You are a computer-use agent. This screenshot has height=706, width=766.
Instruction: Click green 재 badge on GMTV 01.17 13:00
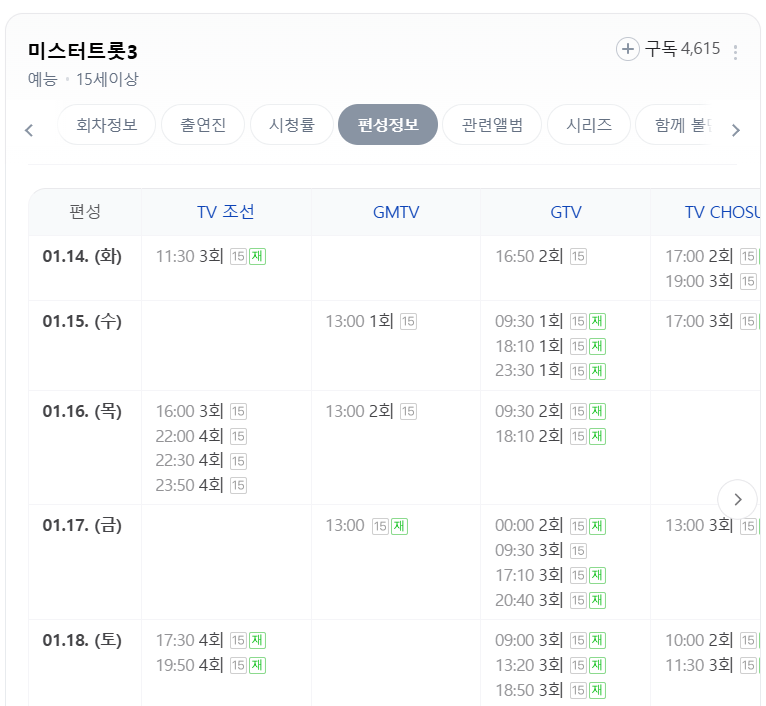point(399,526)
